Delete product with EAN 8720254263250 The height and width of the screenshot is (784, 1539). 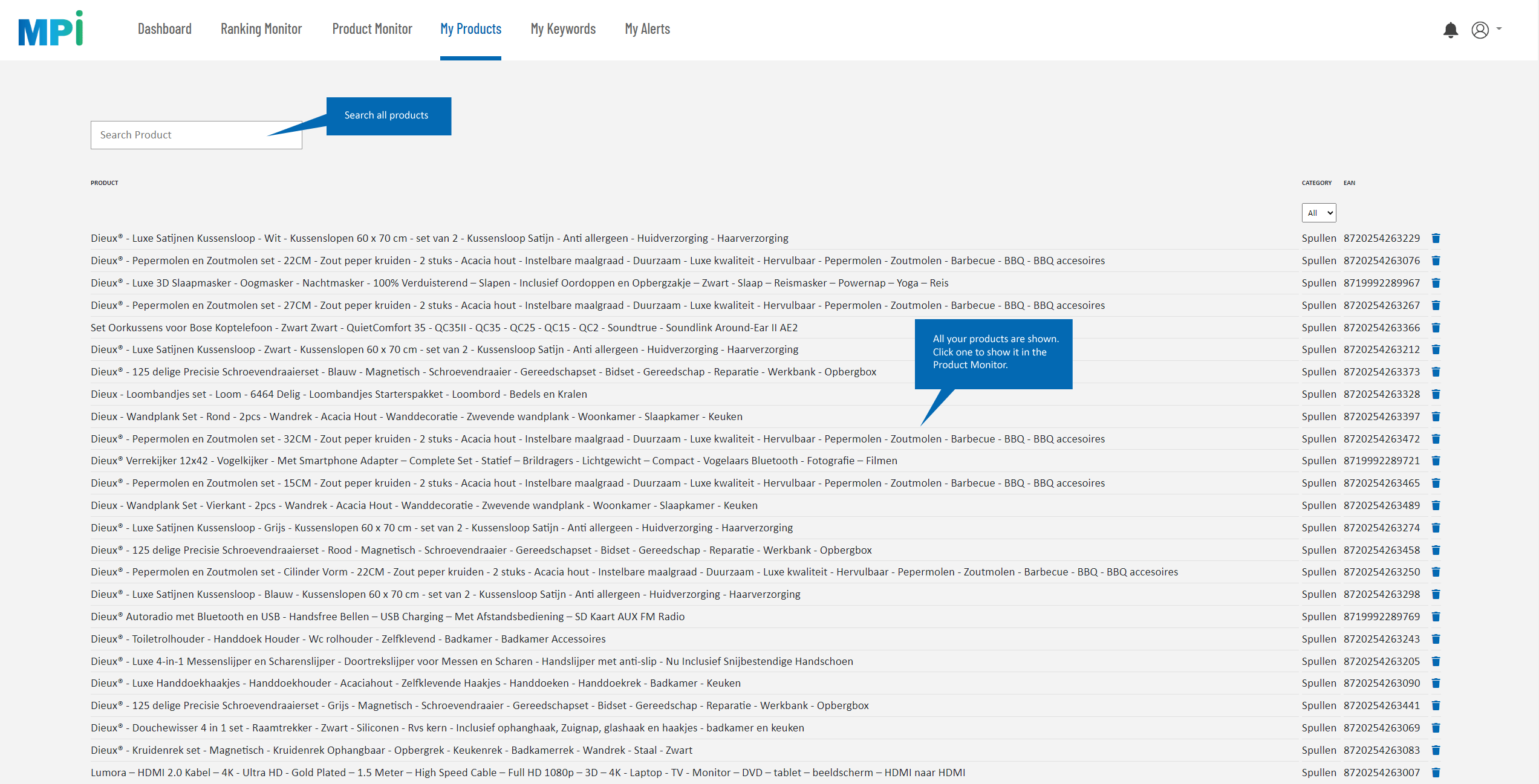pyautogui.click(x=1436, y=572)
